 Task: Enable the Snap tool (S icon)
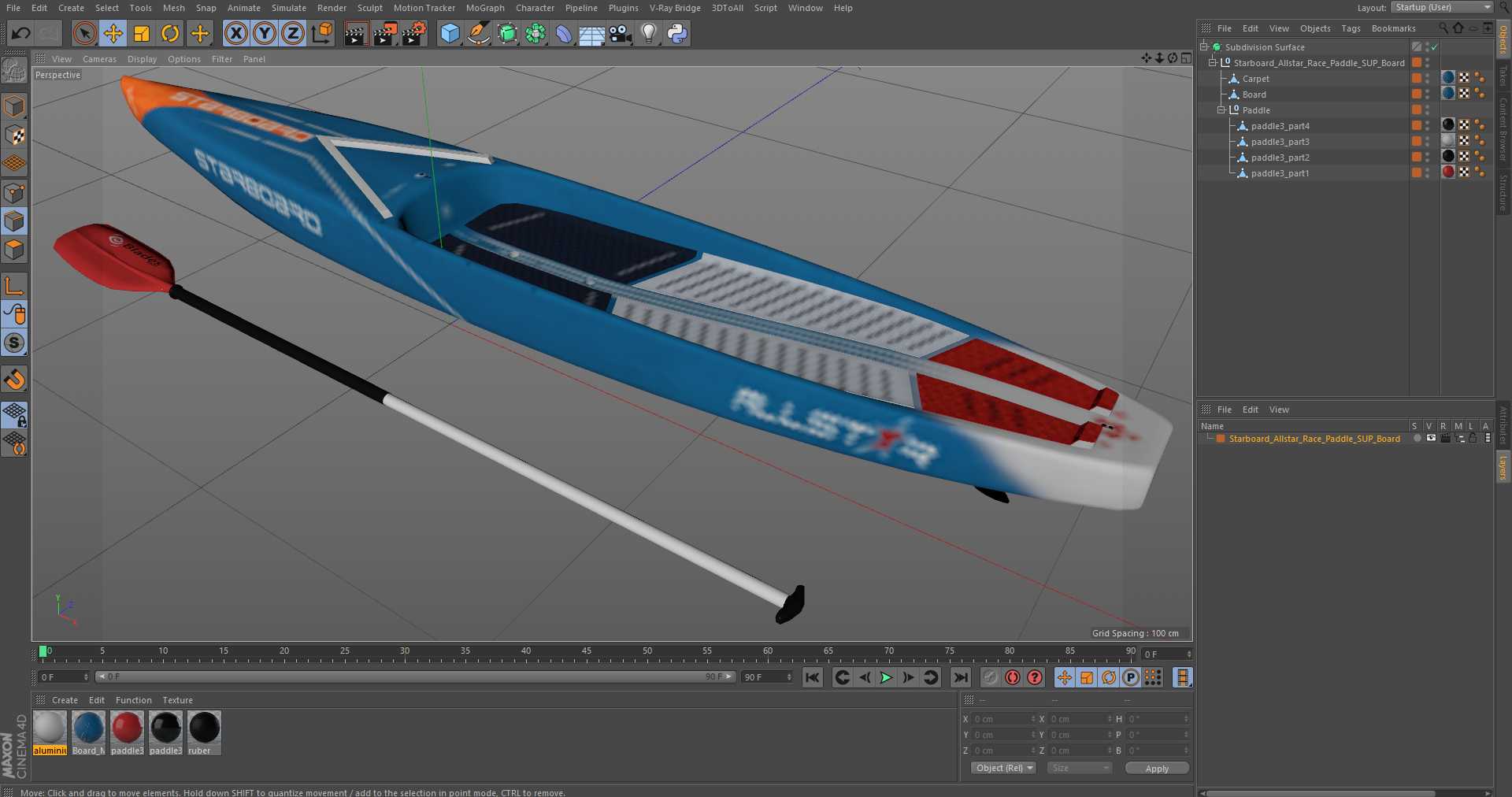pos(14,343)
